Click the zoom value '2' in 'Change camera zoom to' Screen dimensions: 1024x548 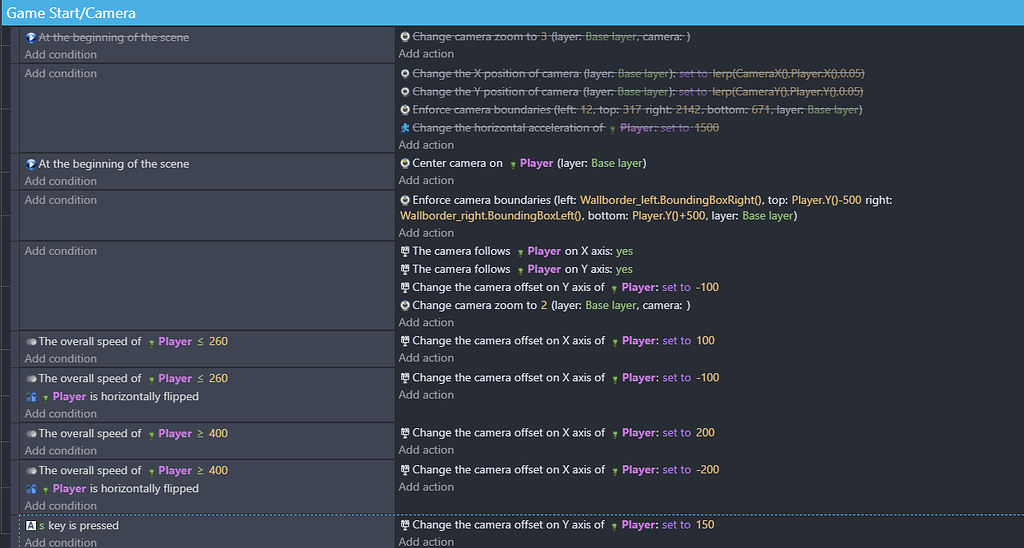(x=544, y=305)
